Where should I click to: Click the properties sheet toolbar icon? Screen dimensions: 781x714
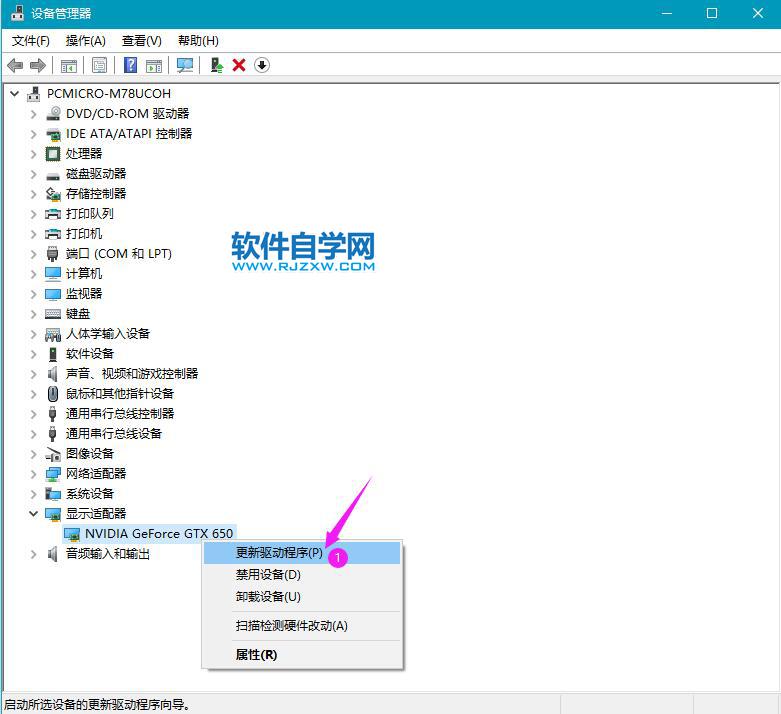[99, 65]
